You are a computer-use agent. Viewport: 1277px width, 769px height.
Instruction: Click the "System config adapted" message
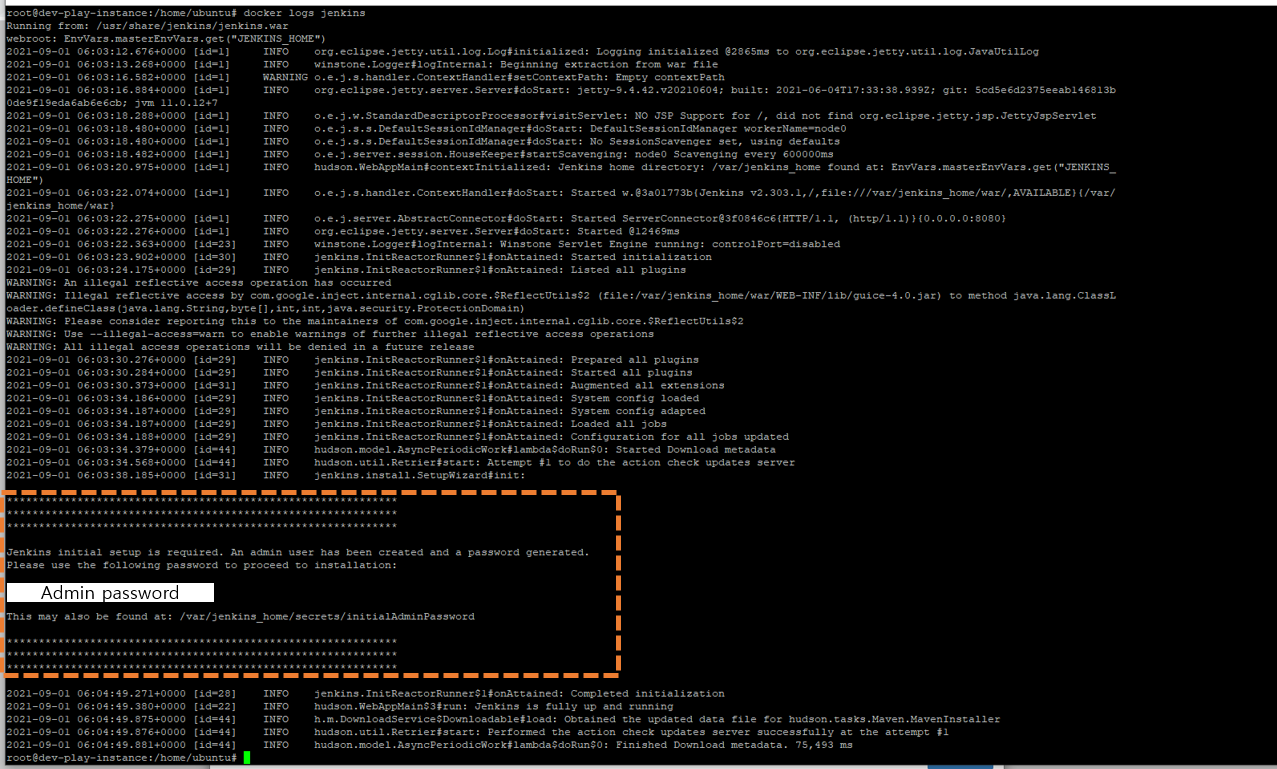point(638,411)
